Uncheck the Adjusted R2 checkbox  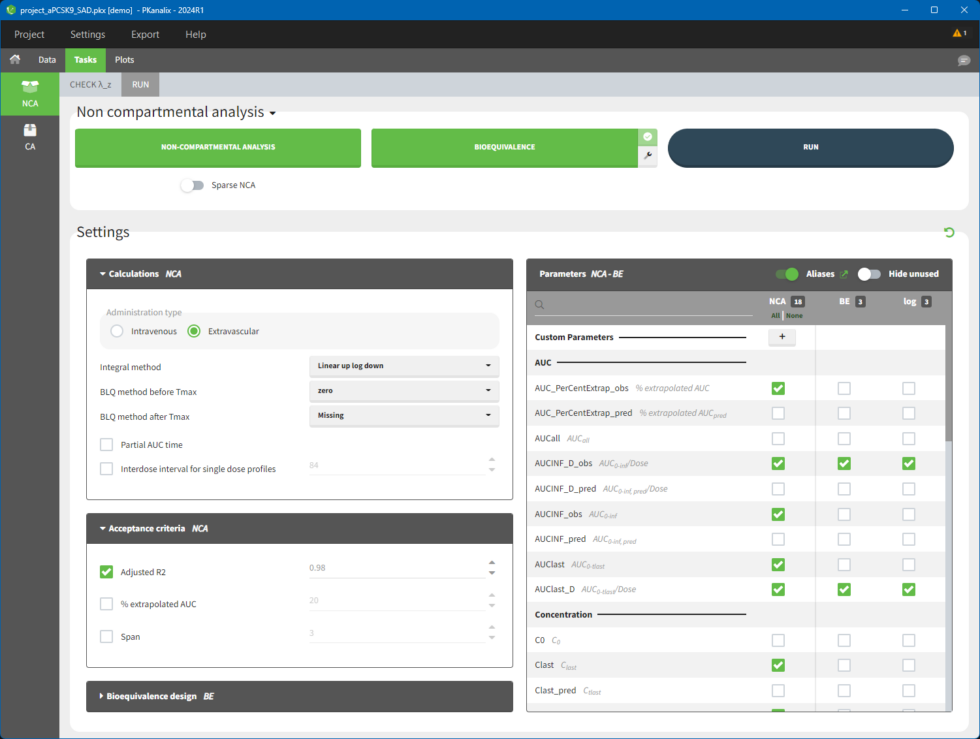[107, 572]
